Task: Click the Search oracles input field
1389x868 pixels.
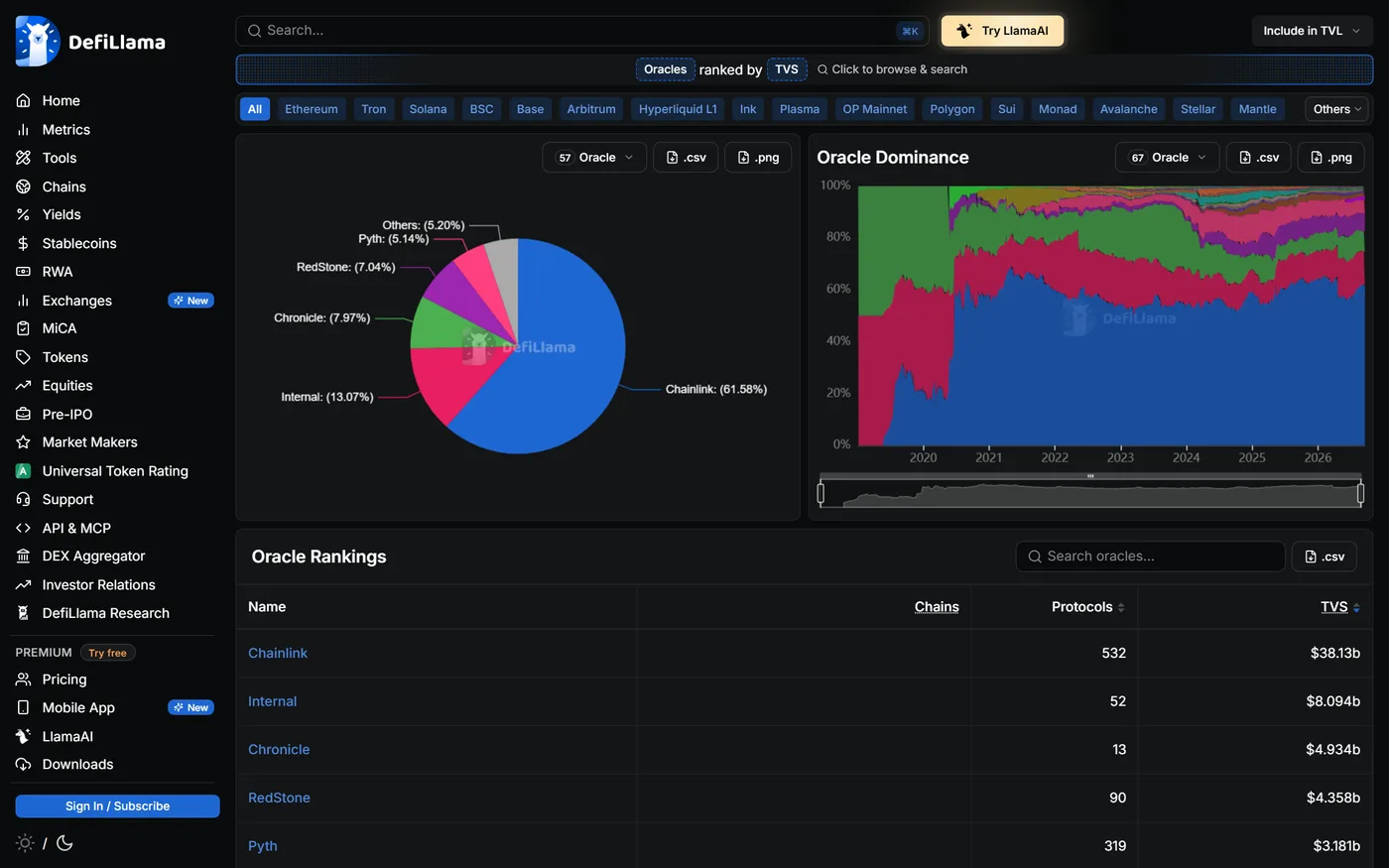Action: [x=1150, y=557]
